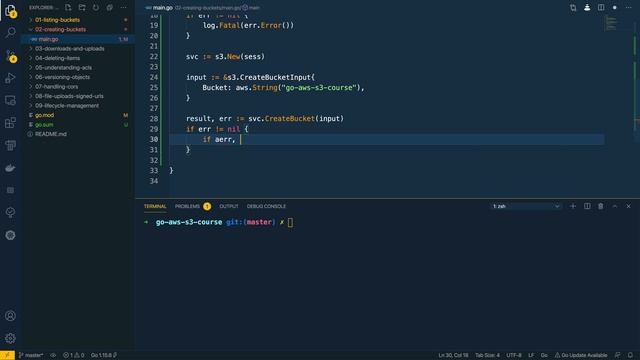The image size is (640, 360).
Task: Click the "go-aws-s3-course" string in line 25
Action: 319,87
